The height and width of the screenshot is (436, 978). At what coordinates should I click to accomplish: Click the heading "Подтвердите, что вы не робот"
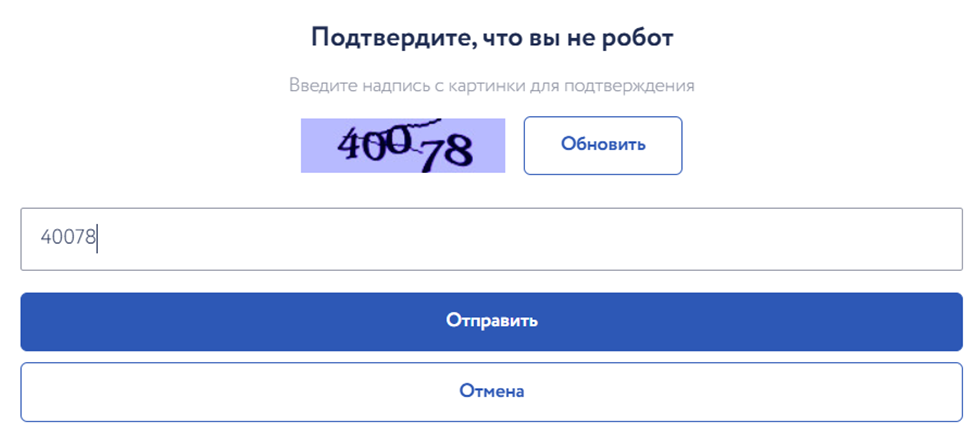[x=491, y=39]
